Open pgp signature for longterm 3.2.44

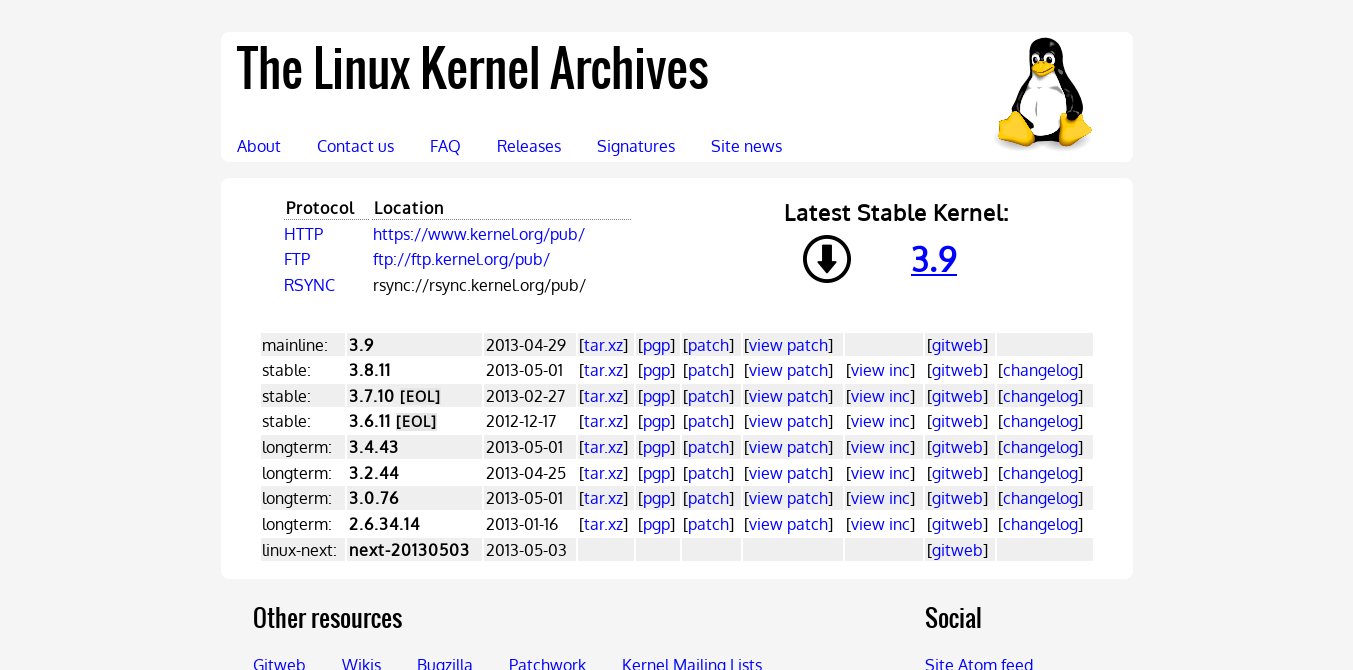coord(657,473)
